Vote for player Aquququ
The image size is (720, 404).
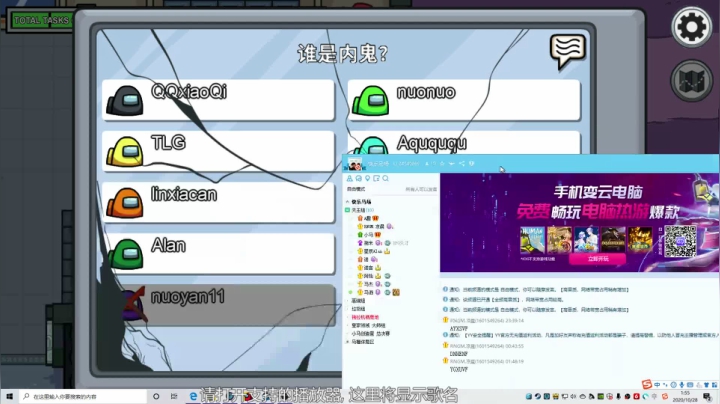point(464,143)
